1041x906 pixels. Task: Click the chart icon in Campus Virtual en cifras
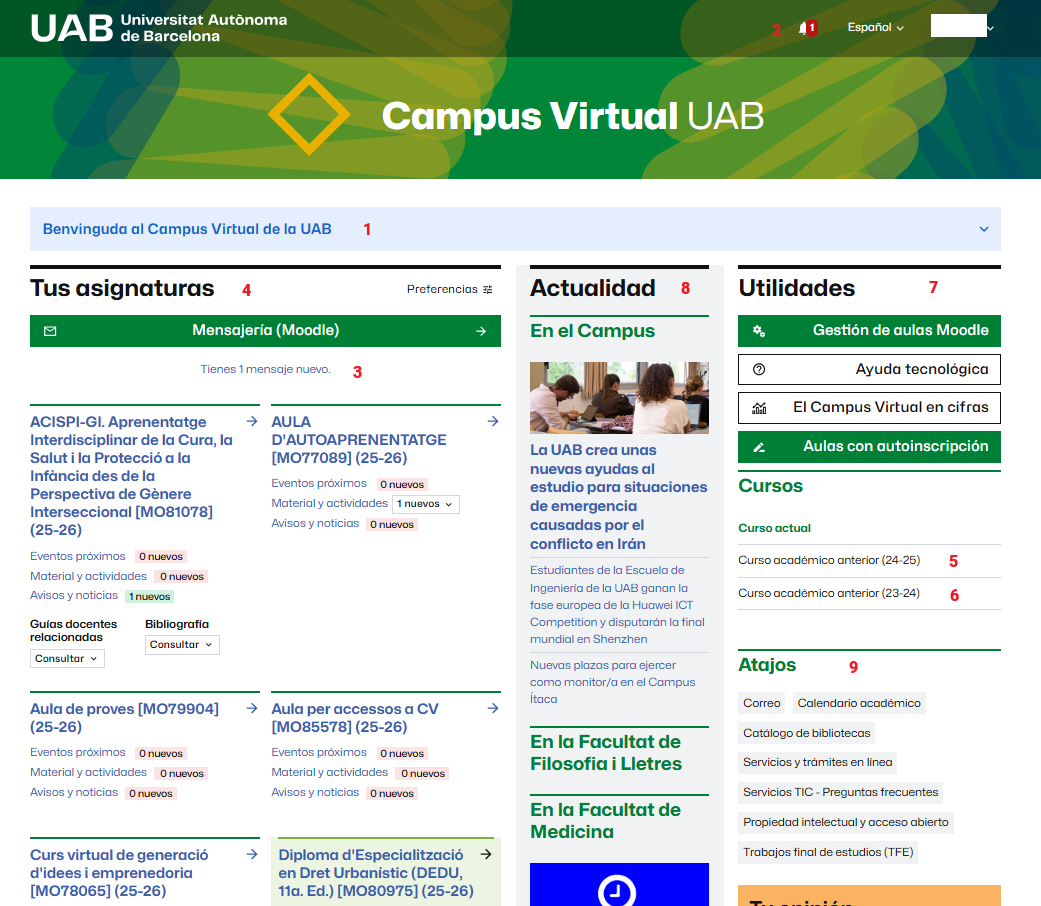coord(759,408)
